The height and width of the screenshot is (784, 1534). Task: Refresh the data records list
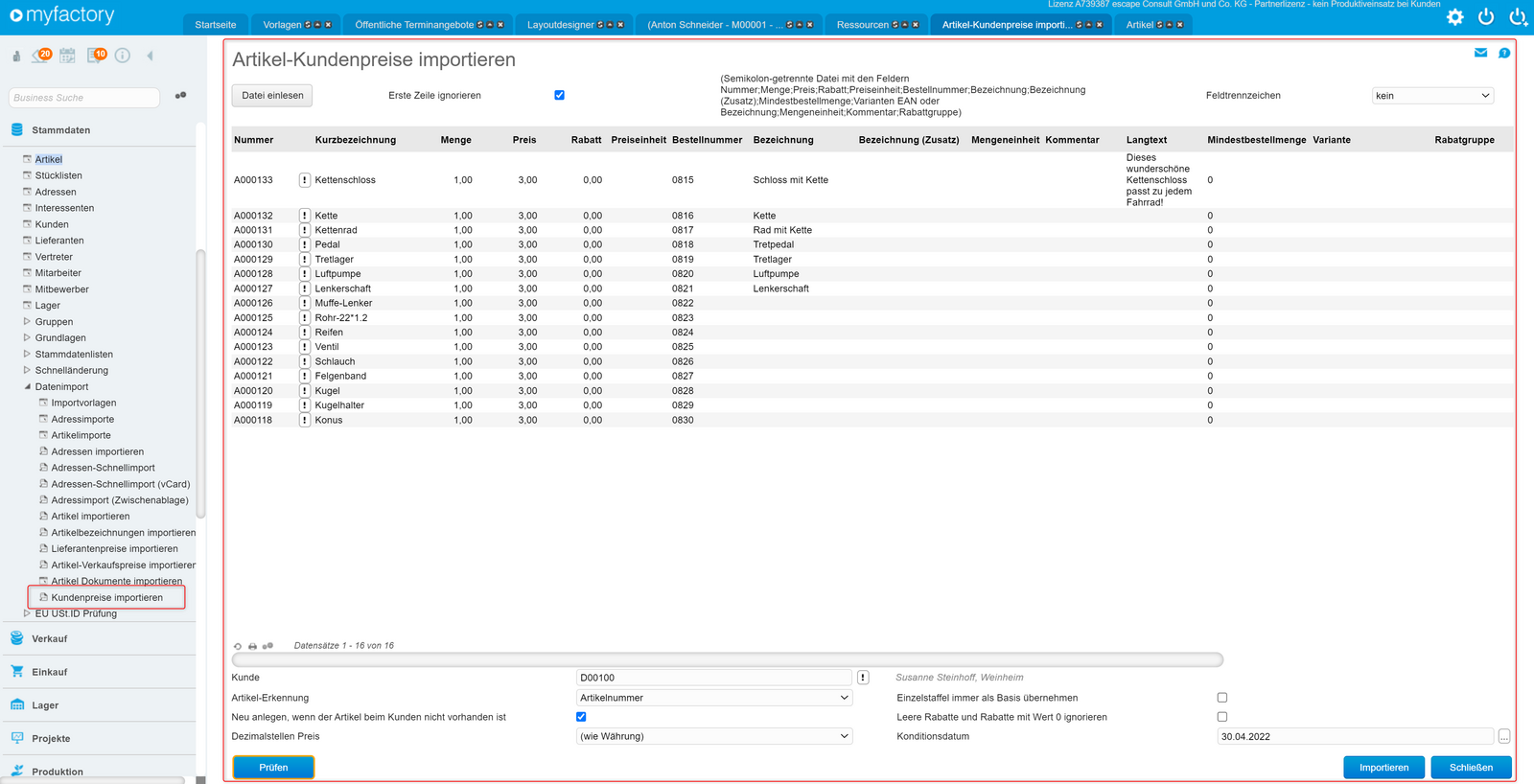[x=238, y=646]
